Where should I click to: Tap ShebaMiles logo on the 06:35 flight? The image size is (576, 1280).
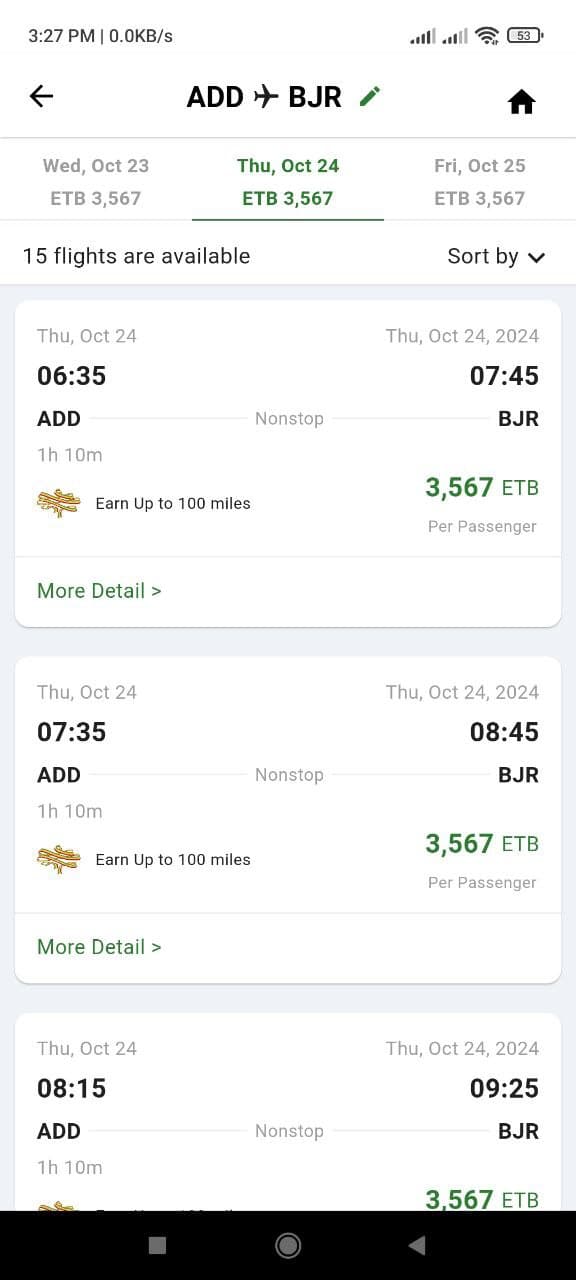(x=58, y=503)
